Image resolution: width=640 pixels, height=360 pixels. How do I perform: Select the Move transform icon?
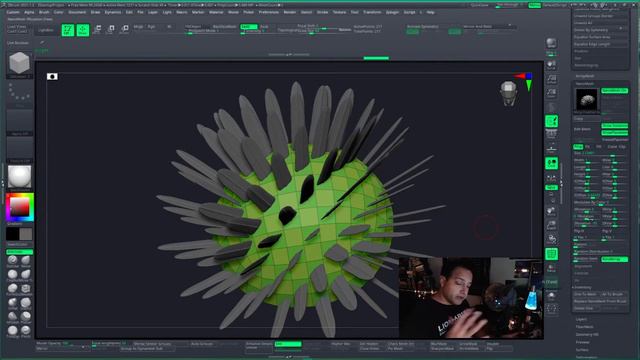[97, 29]
